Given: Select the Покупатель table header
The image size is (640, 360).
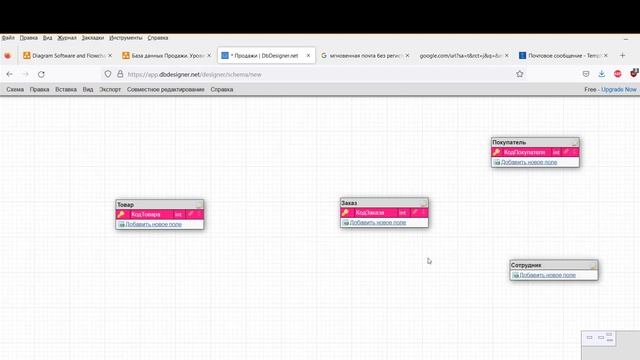Looking at the screenshot, I should point(535,142).
